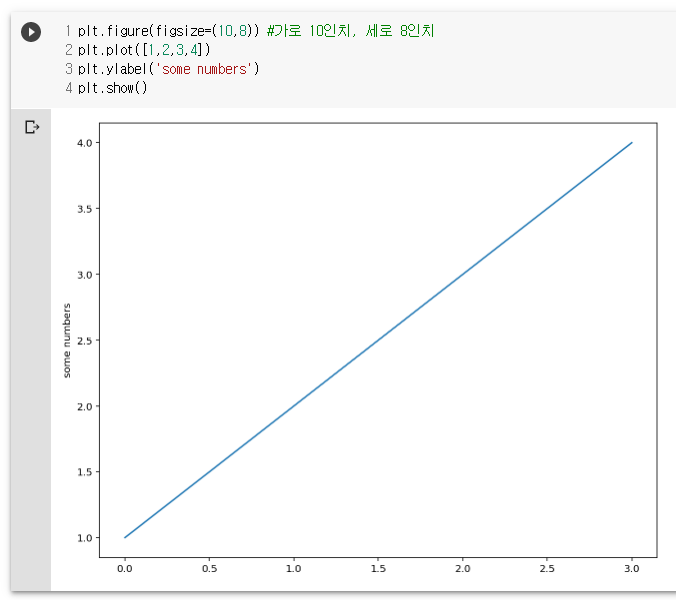The image size is (676, 600).
Task: Click the plt.show() code line
Action: (113, 88)
